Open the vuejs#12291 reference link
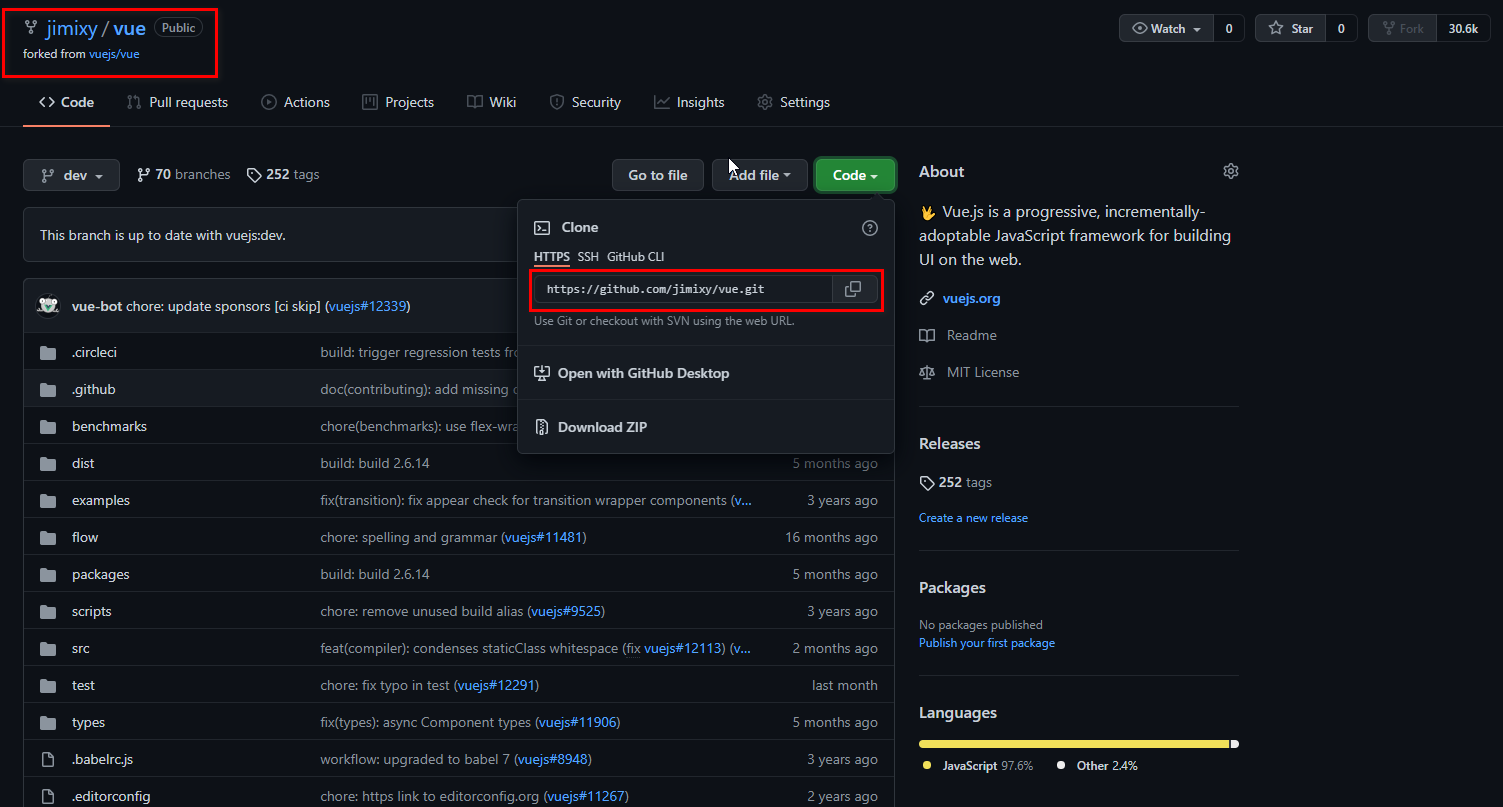The image size is (1503, 807). click(497, 685)
